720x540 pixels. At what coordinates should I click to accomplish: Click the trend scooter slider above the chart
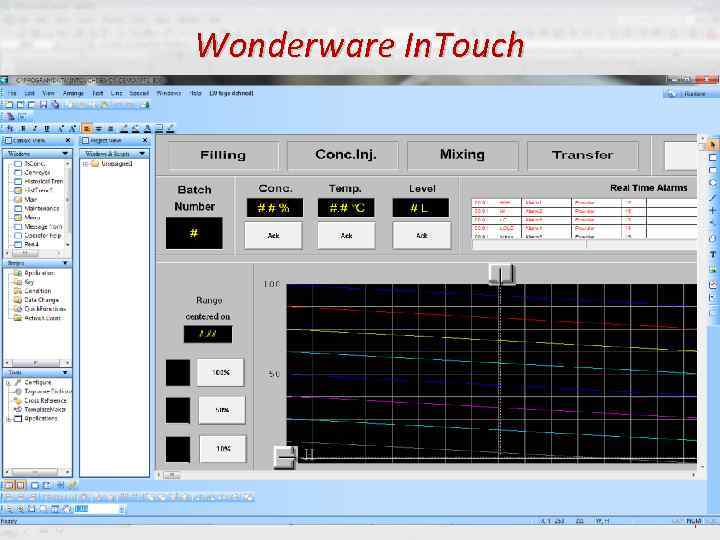click(501, 274)
